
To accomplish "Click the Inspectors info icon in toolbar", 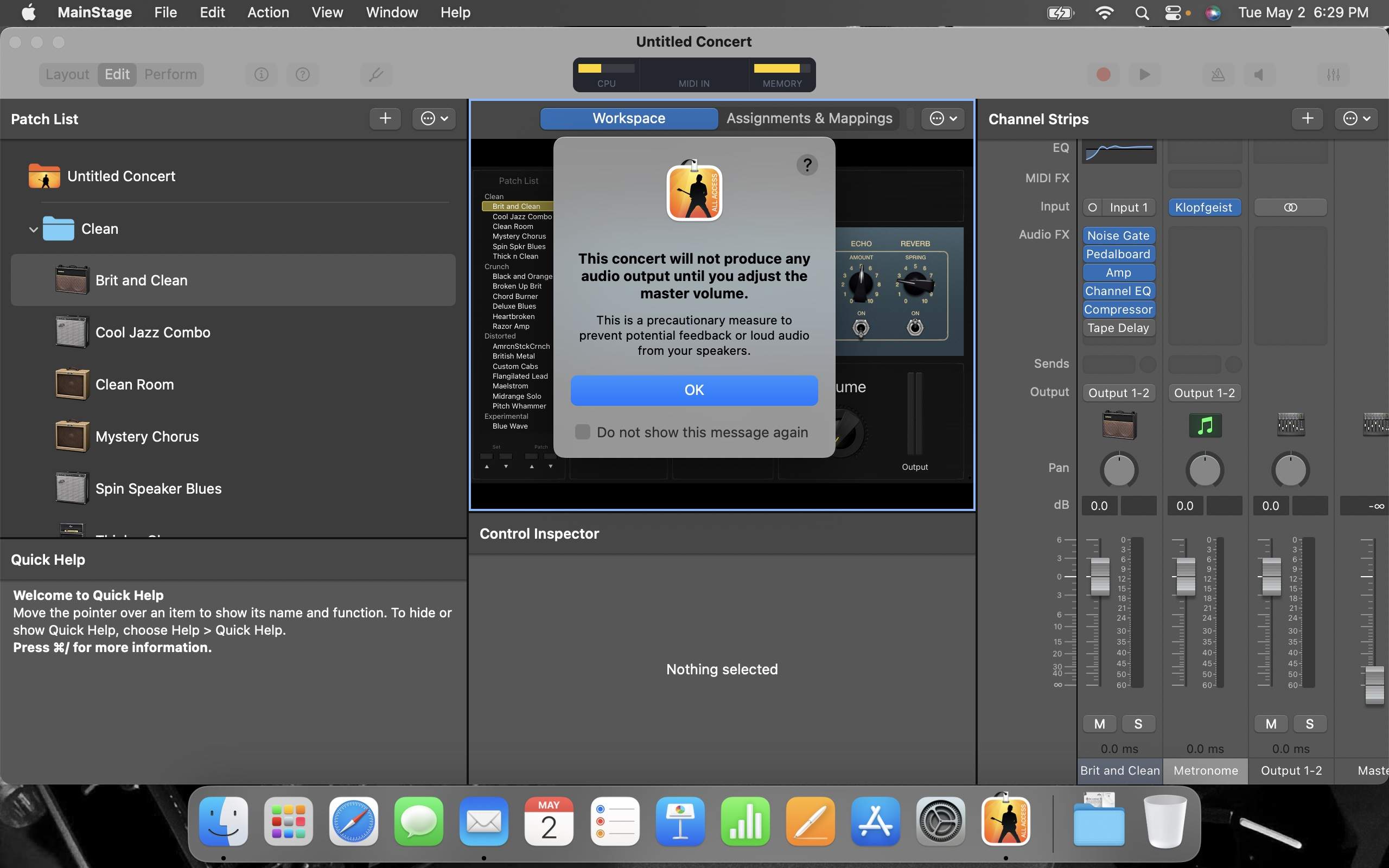I will click(261, 75).
